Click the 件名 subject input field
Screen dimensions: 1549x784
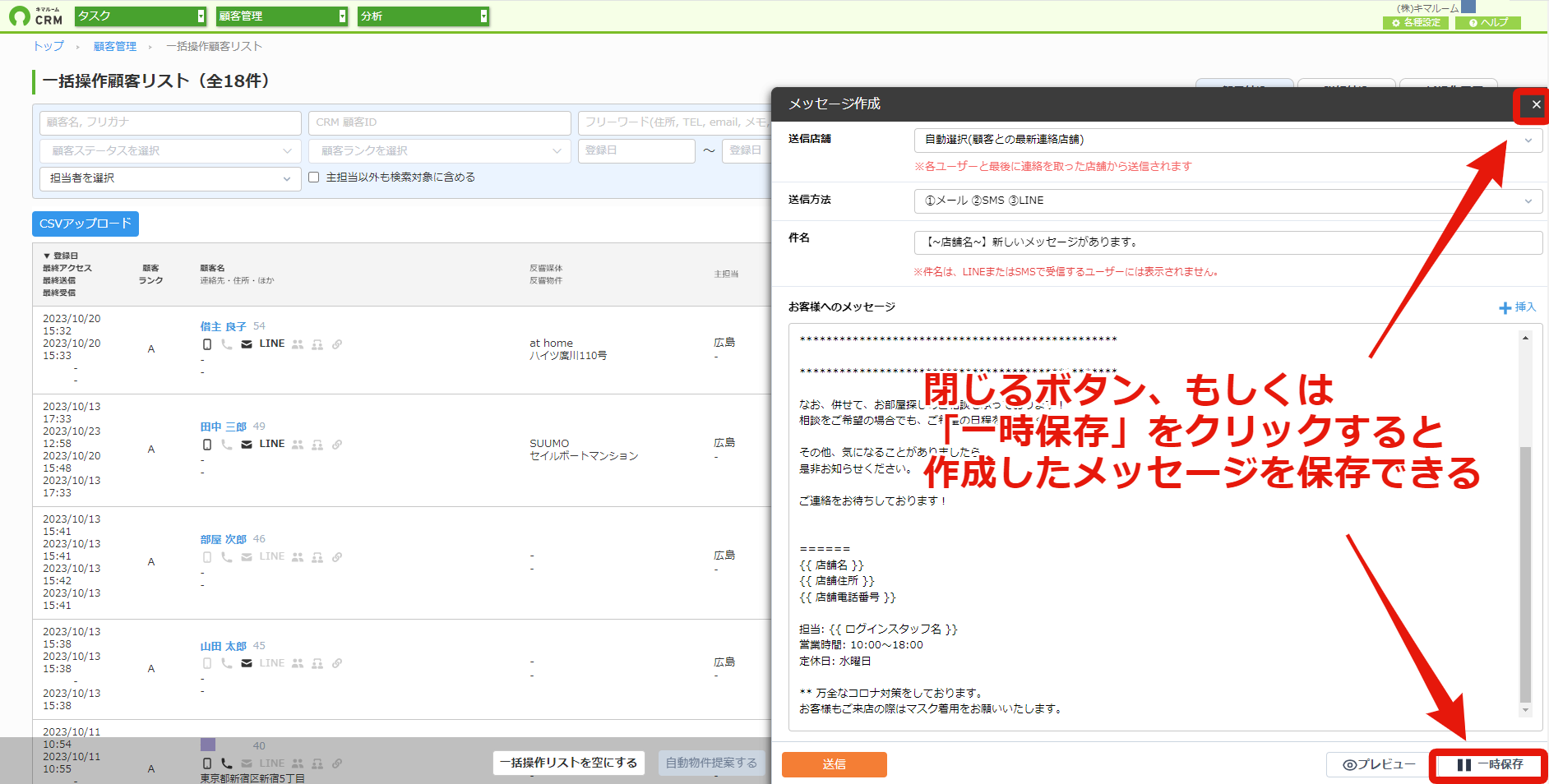(x=1228, y=242)
